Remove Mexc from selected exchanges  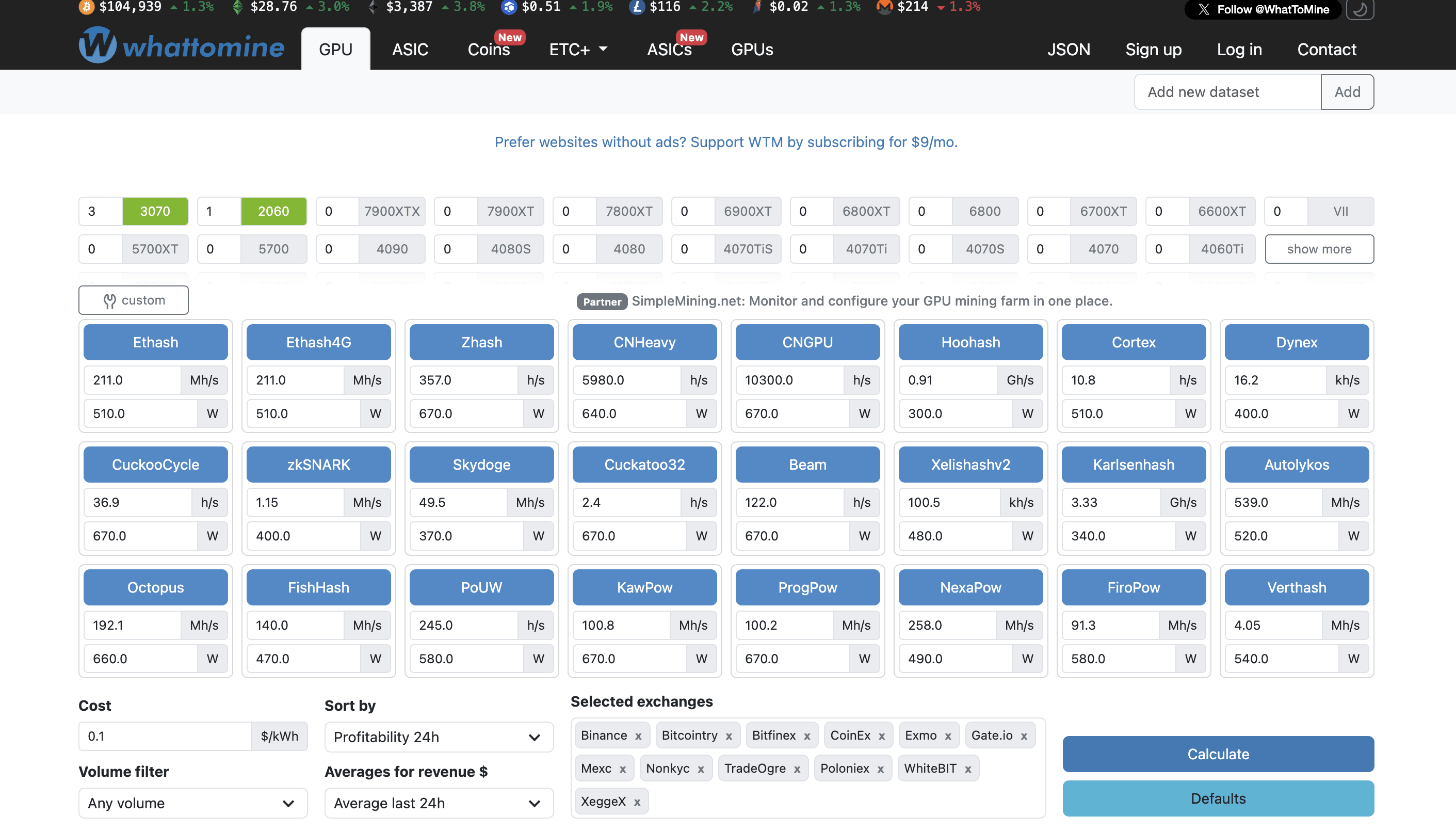622,770
